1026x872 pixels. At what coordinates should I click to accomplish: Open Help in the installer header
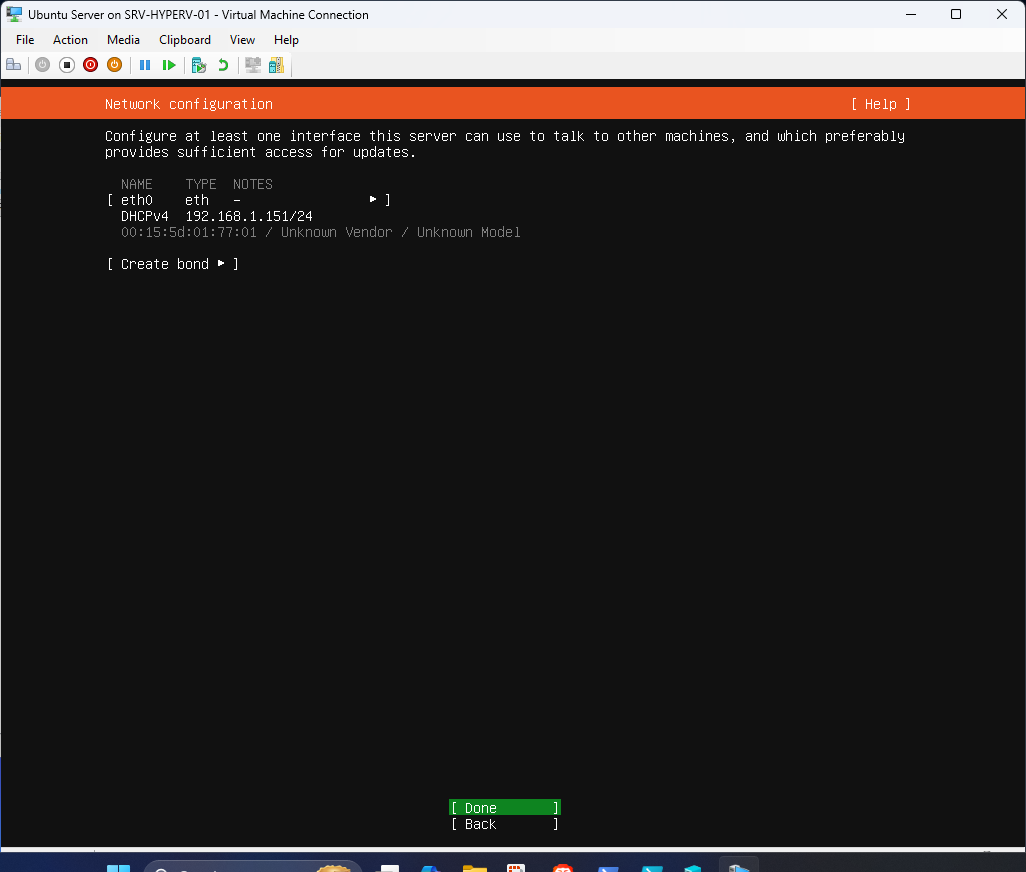pos(879,104)
